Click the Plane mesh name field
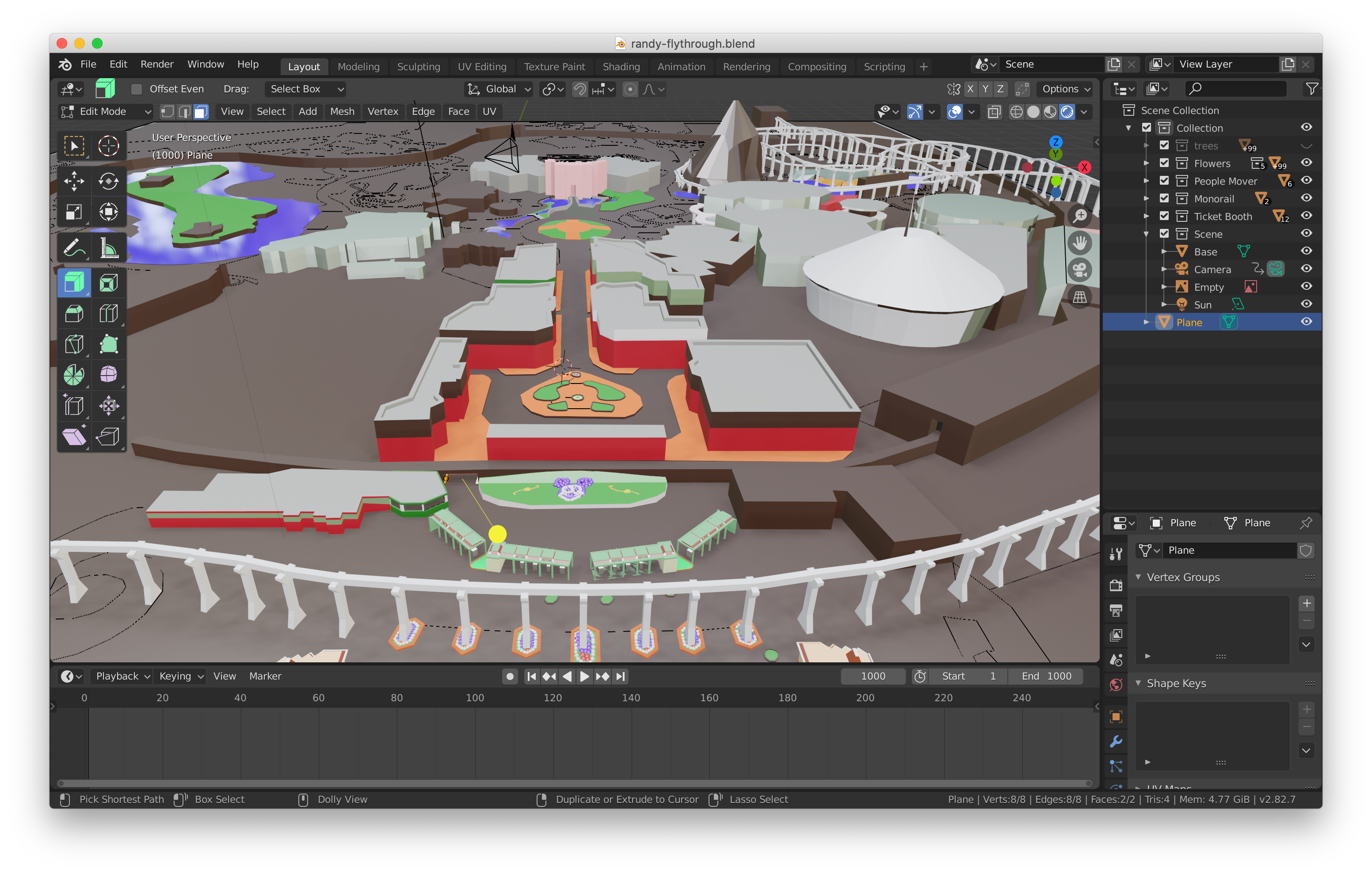 pos(1231,551)
